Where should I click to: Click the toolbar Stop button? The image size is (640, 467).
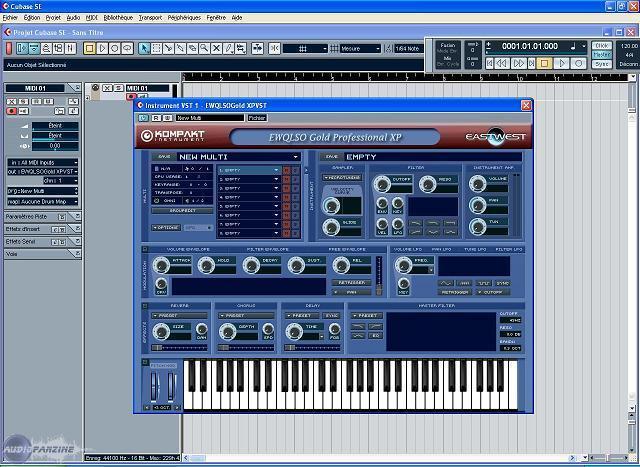pyautogui.click(x=89, y=49)
